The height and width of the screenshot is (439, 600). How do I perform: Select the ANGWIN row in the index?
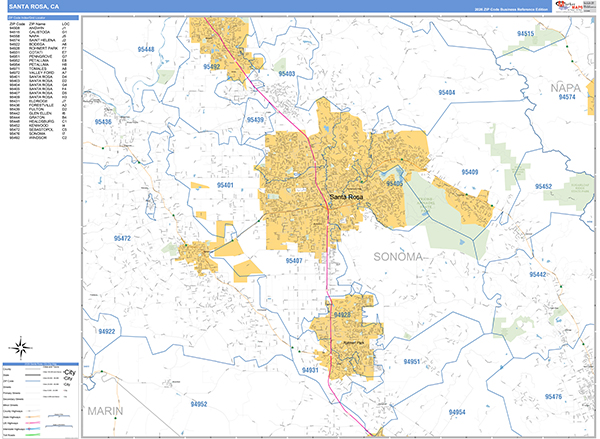38,28
